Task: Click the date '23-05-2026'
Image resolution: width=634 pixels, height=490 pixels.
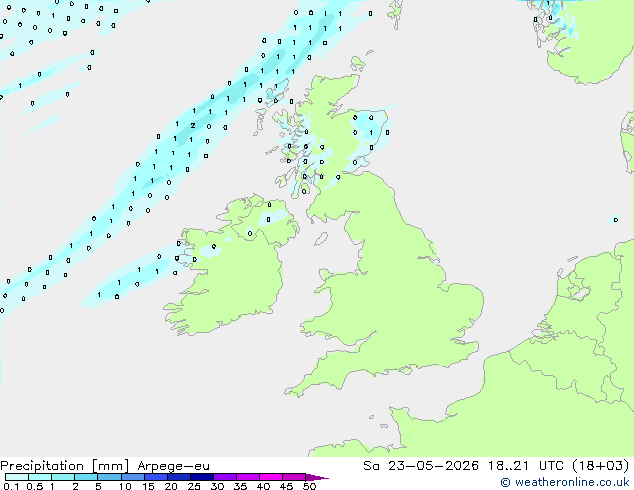Action: point(433,466)
